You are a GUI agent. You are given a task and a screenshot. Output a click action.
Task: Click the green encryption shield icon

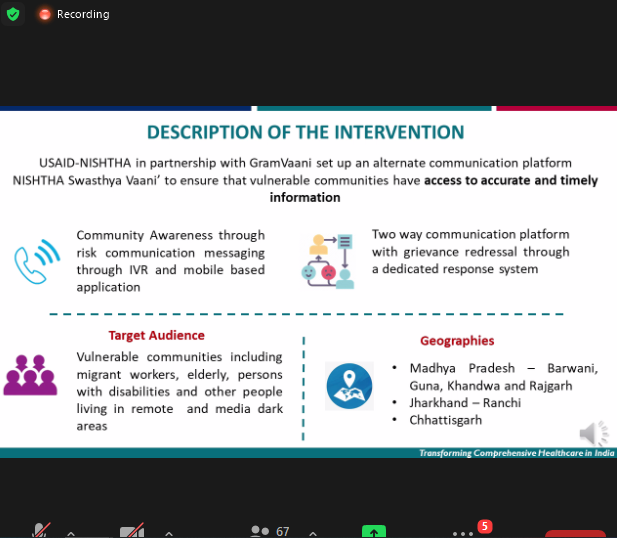(x=13, y=14)
